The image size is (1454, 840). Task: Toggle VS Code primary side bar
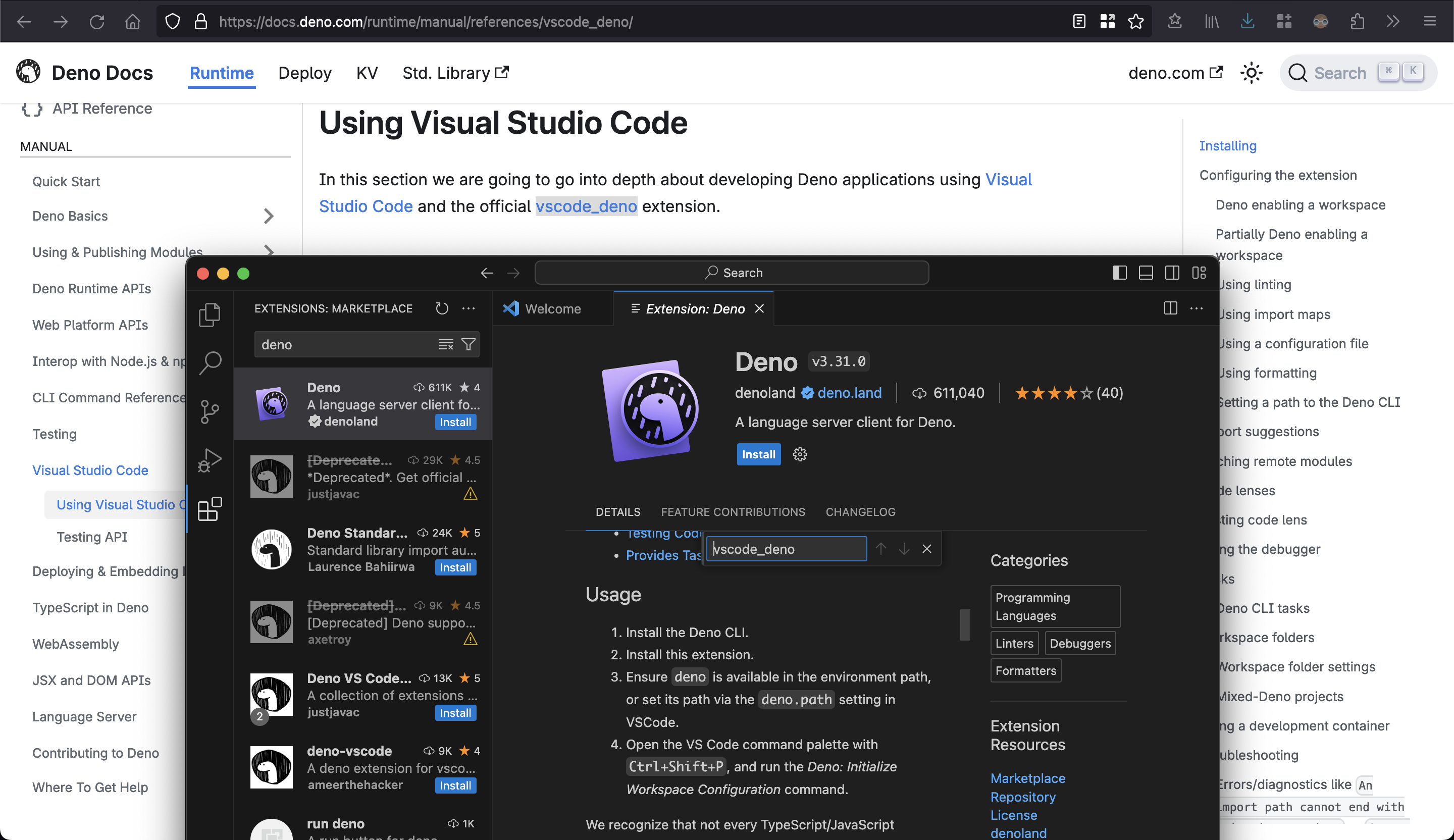click(x=1119, y=273)
